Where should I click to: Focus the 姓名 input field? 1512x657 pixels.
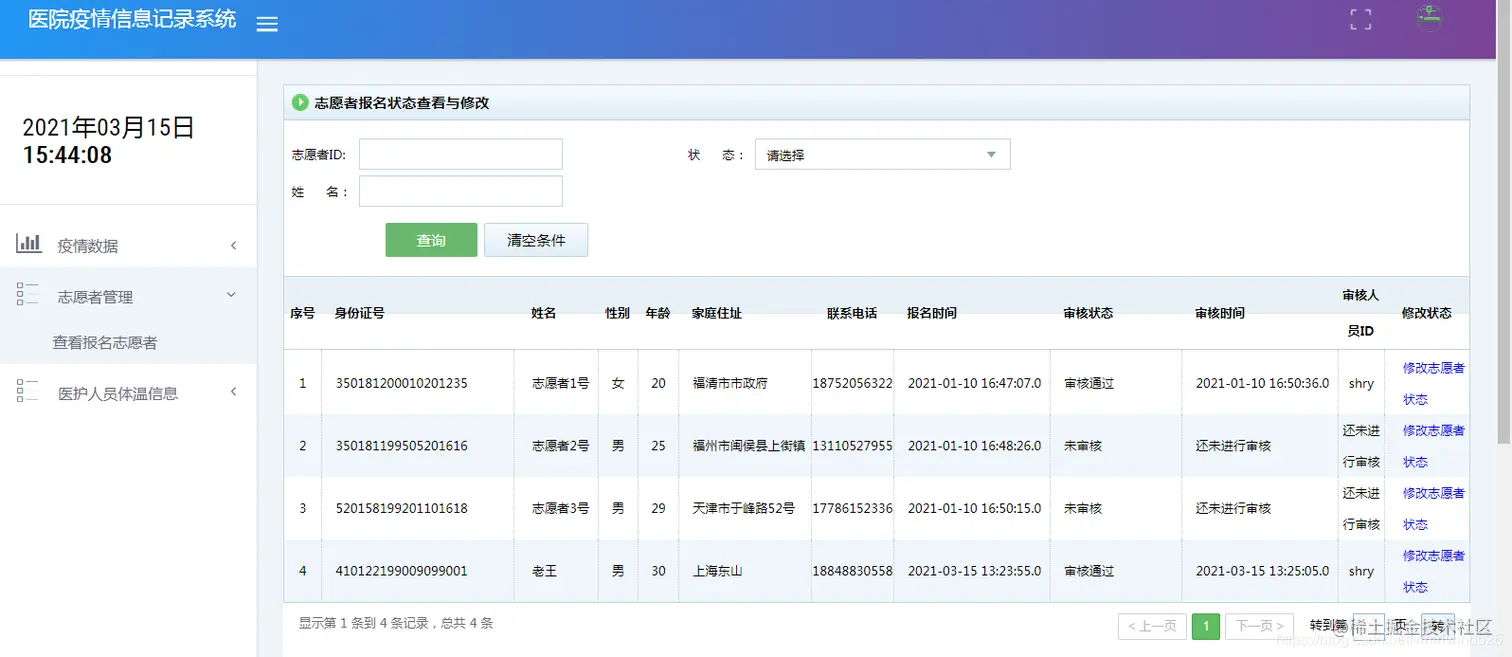coord(460,191)
